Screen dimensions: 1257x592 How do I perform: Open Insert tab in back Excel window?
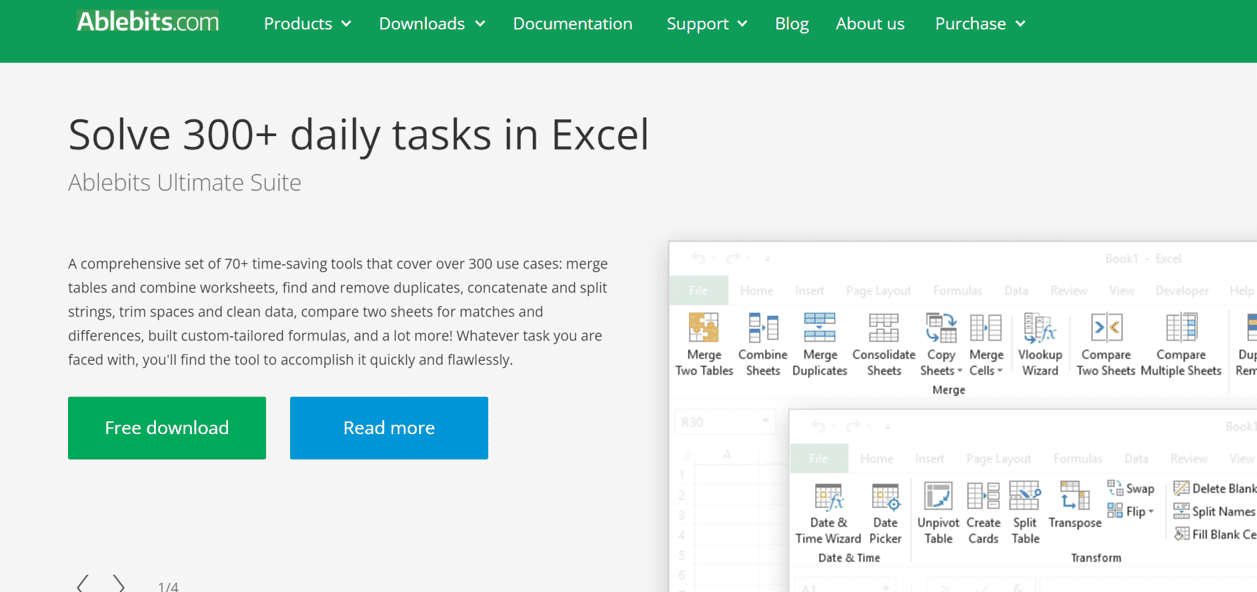coord(809,290)
